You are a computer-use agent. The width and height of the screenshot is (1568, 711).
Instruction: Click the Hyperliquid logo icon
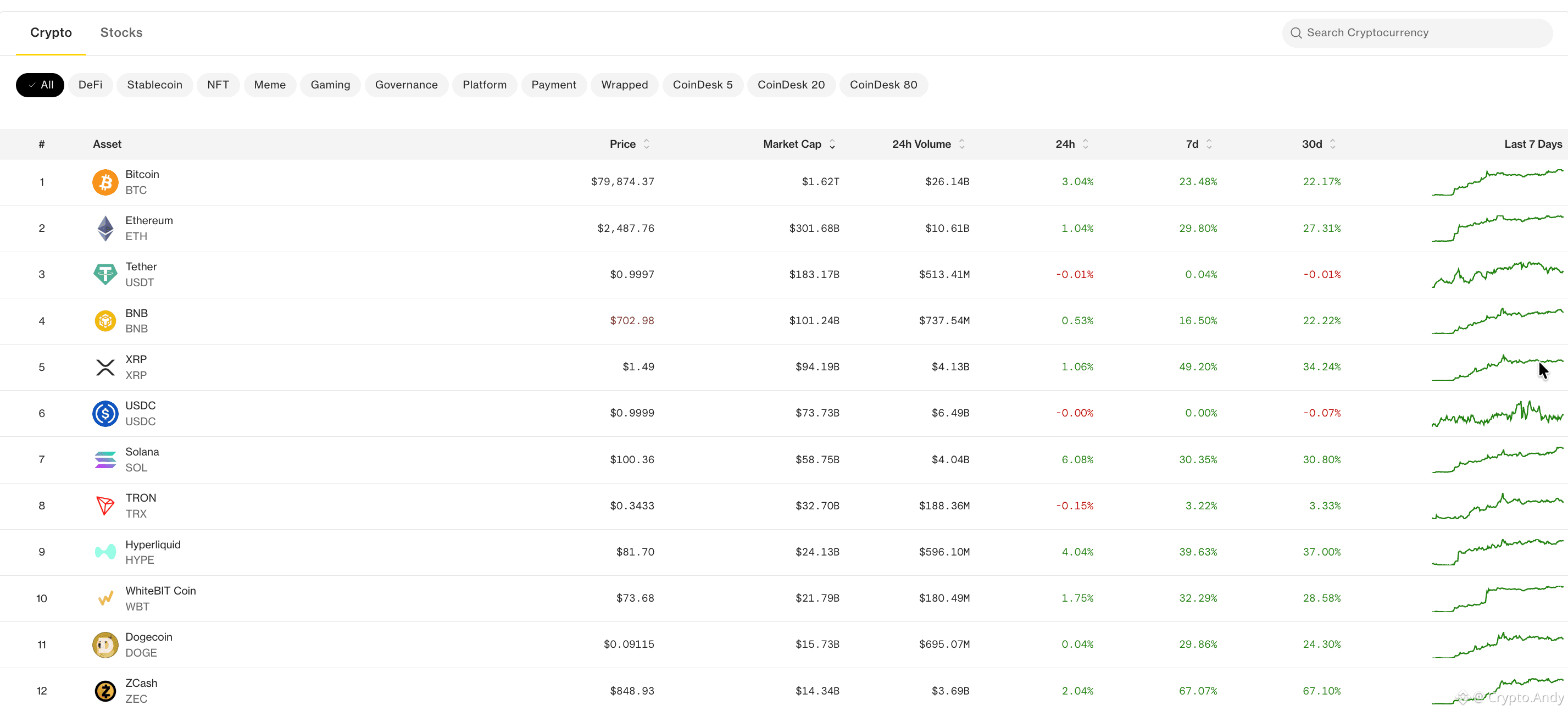click(x=105, y=552)
